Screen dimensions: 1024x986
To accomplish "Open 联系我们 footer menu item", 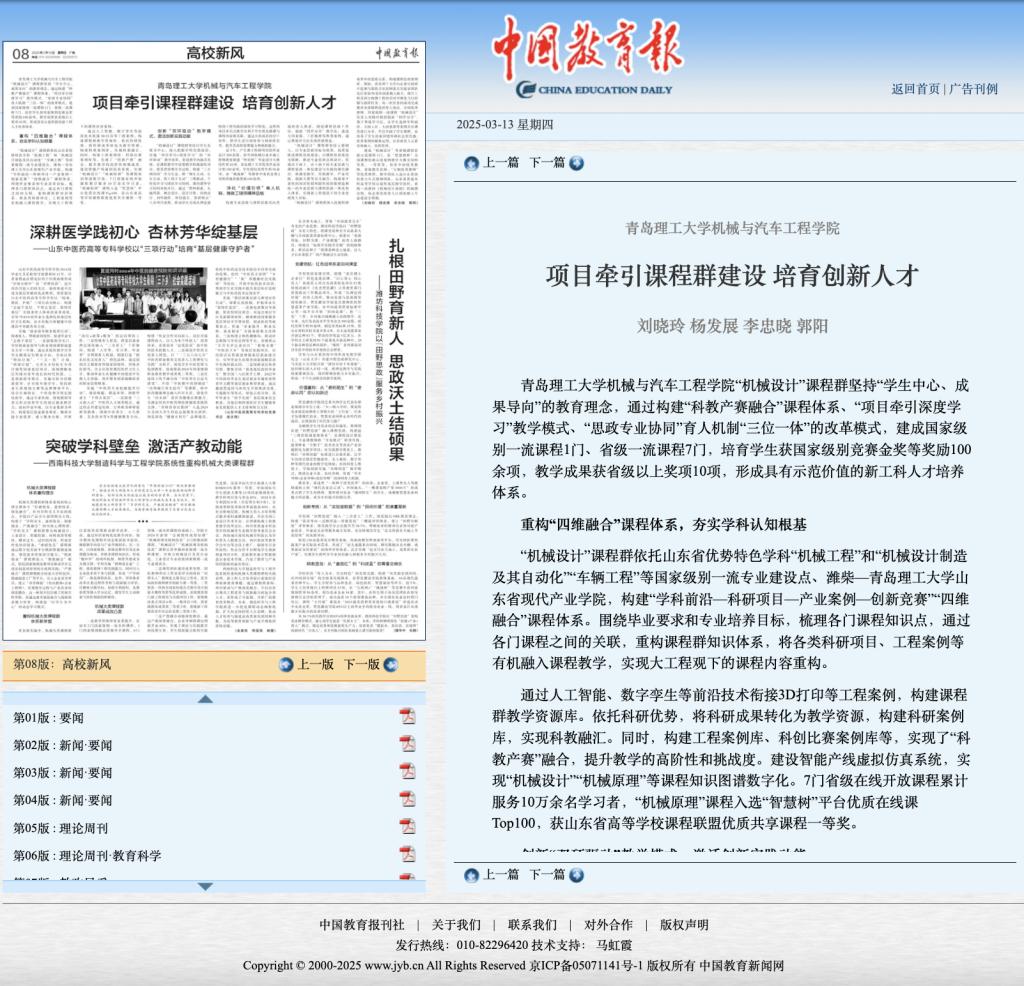I will (532, 924).
